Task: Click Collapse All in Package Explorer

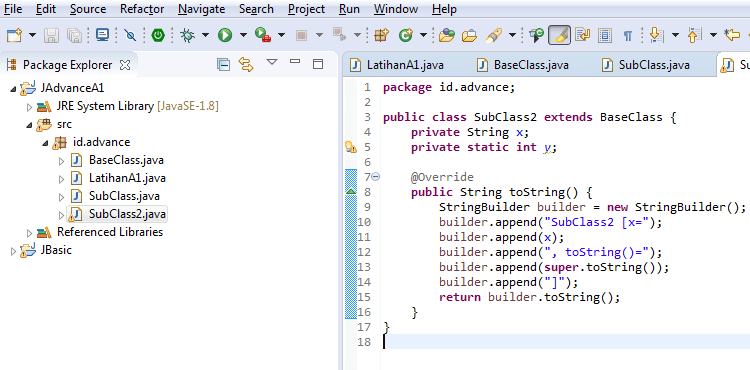Action: (x=223, y=65)
